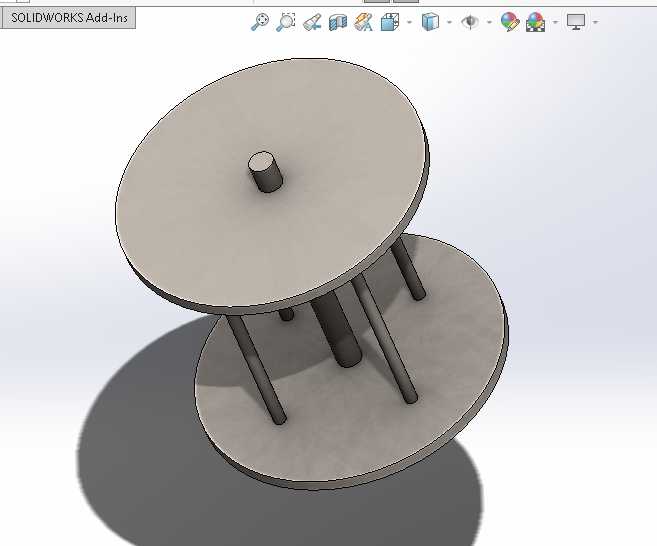Toggle Hide/Show Items eye icon
This screenshot has width=657, height=546.
[470, 22]
